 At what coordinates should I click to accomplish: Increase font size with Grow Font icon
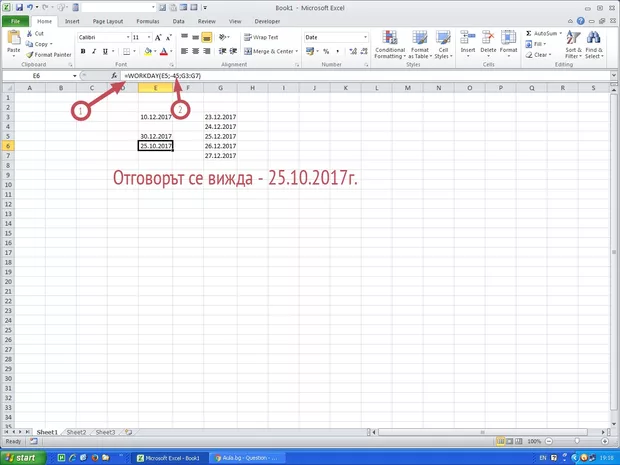(158, 38)
